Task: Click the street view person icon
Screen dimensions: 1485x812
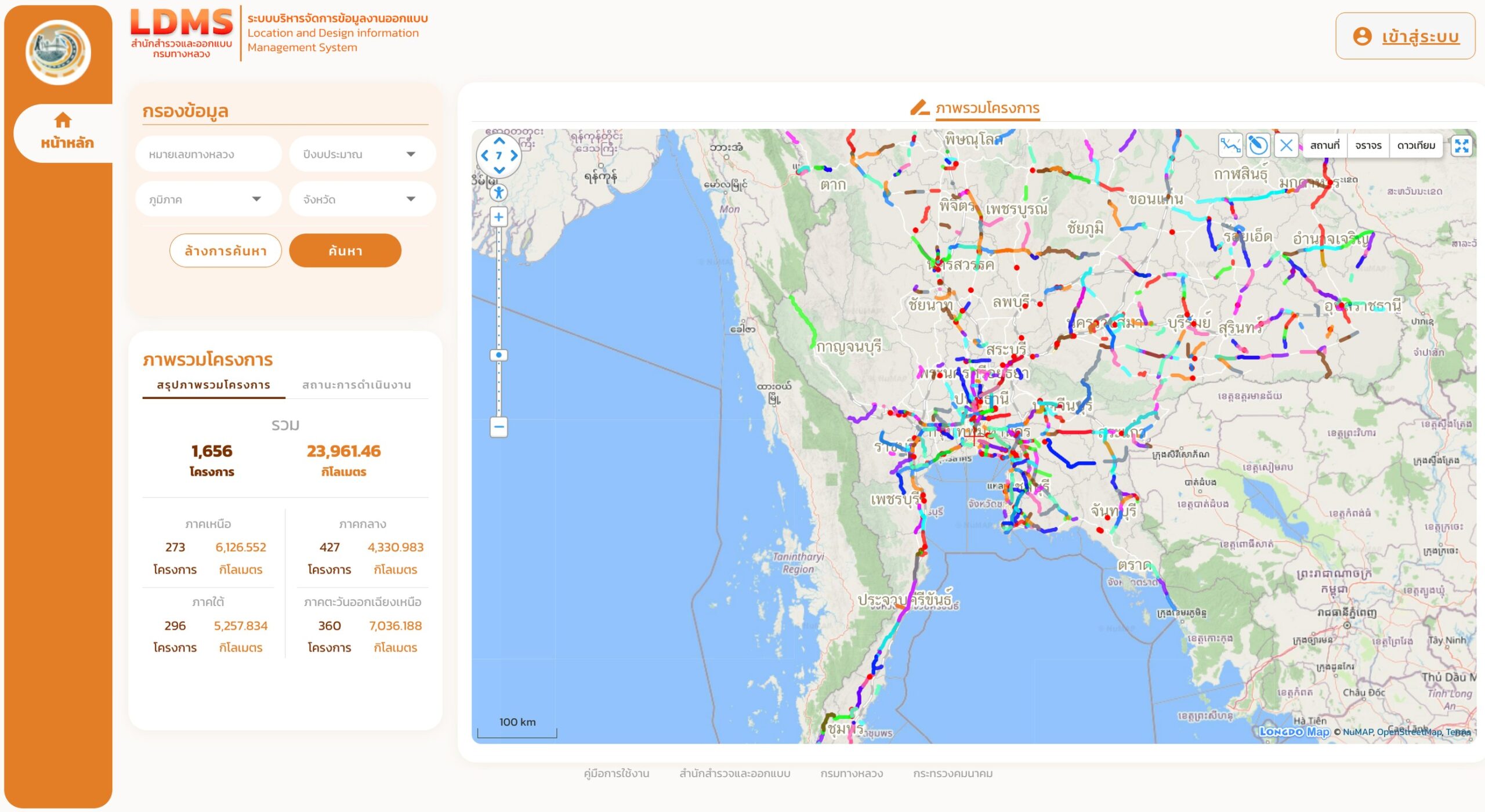Action: pos(499,193)
